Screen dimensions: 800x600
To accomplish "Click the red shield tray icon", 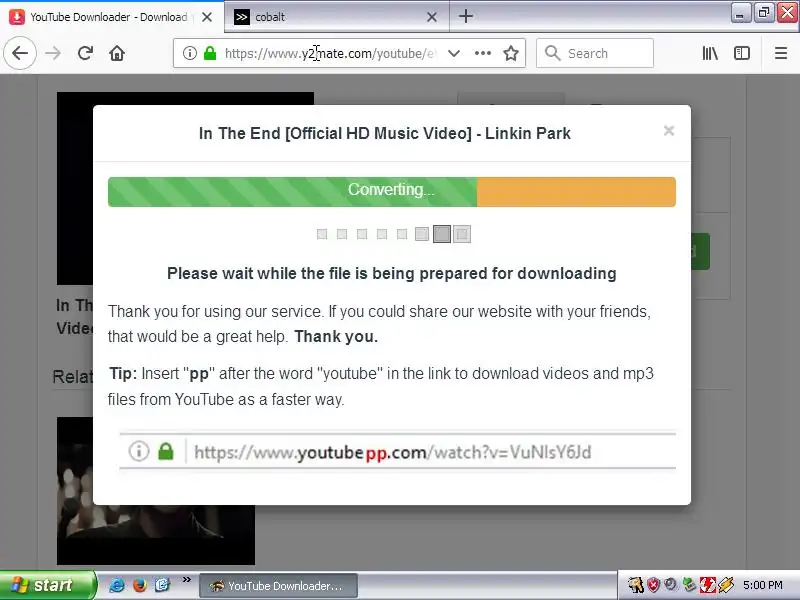I will [x=653, y=585].
